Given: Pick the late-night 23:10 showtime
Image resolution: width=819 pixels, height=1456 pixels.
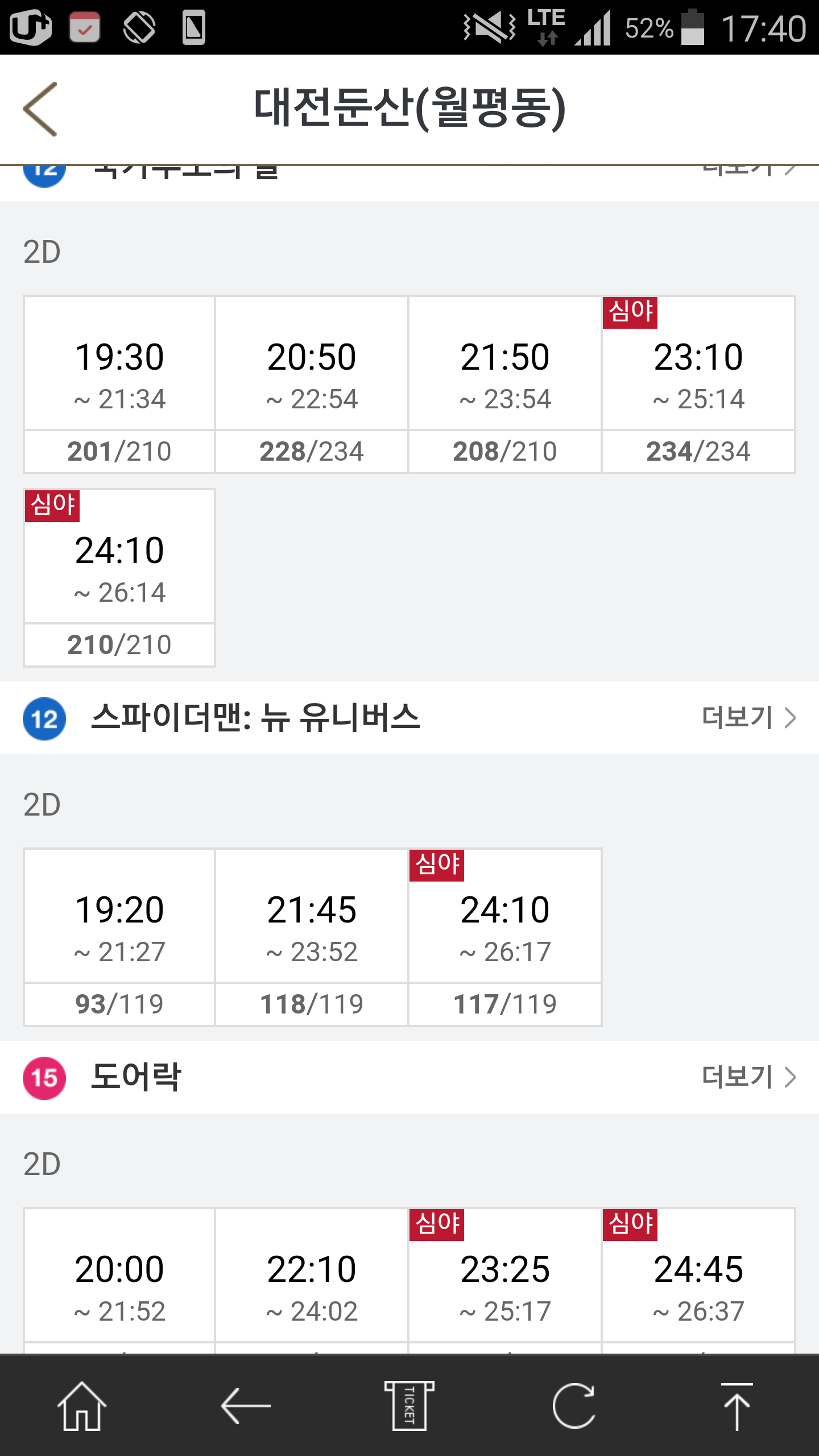Looking at the screenshot, I should tap(698, 384).
